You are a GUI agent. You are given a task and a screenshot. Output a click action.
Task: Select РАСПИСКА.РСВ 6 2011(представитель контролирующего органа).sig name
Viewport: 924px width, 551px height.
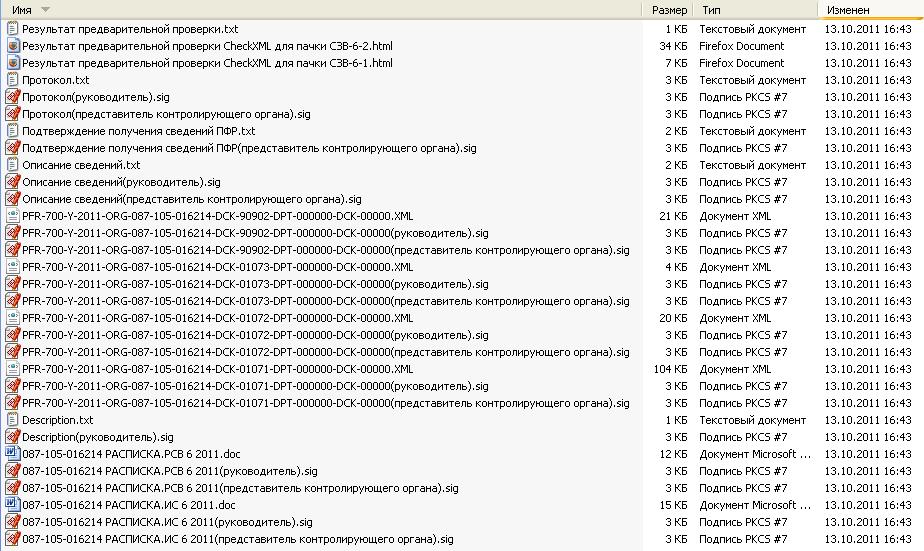tap(240, 489)
